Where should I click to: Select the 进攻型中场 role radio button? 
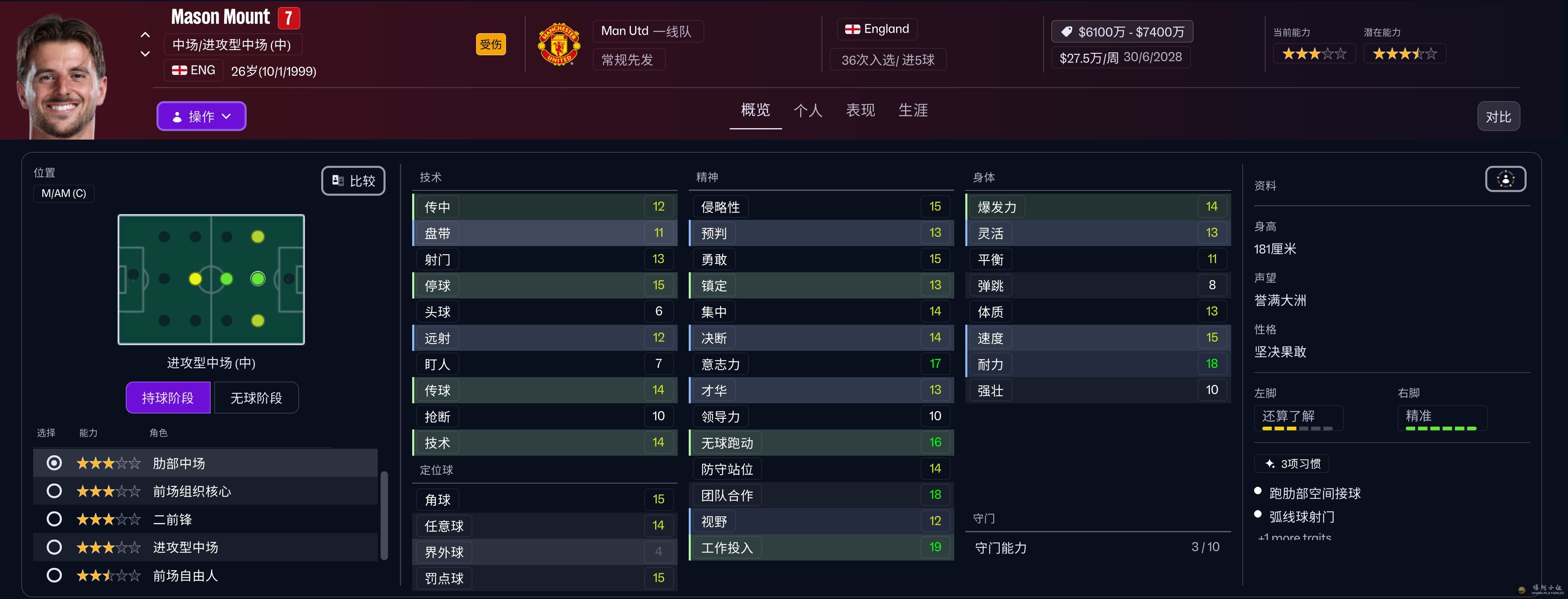tap(54, 547)
